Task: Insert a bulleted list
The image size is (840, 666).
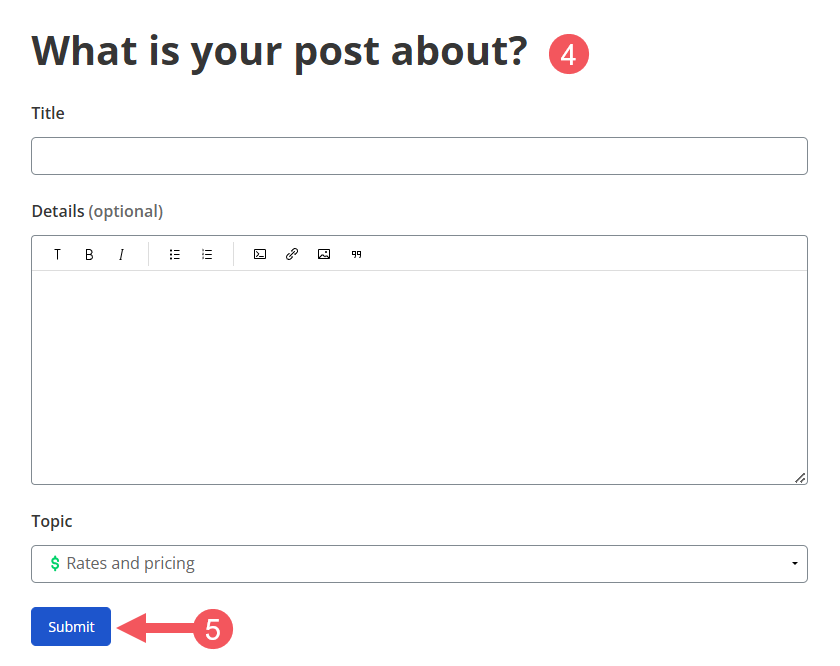Action: tap(175, 255)
